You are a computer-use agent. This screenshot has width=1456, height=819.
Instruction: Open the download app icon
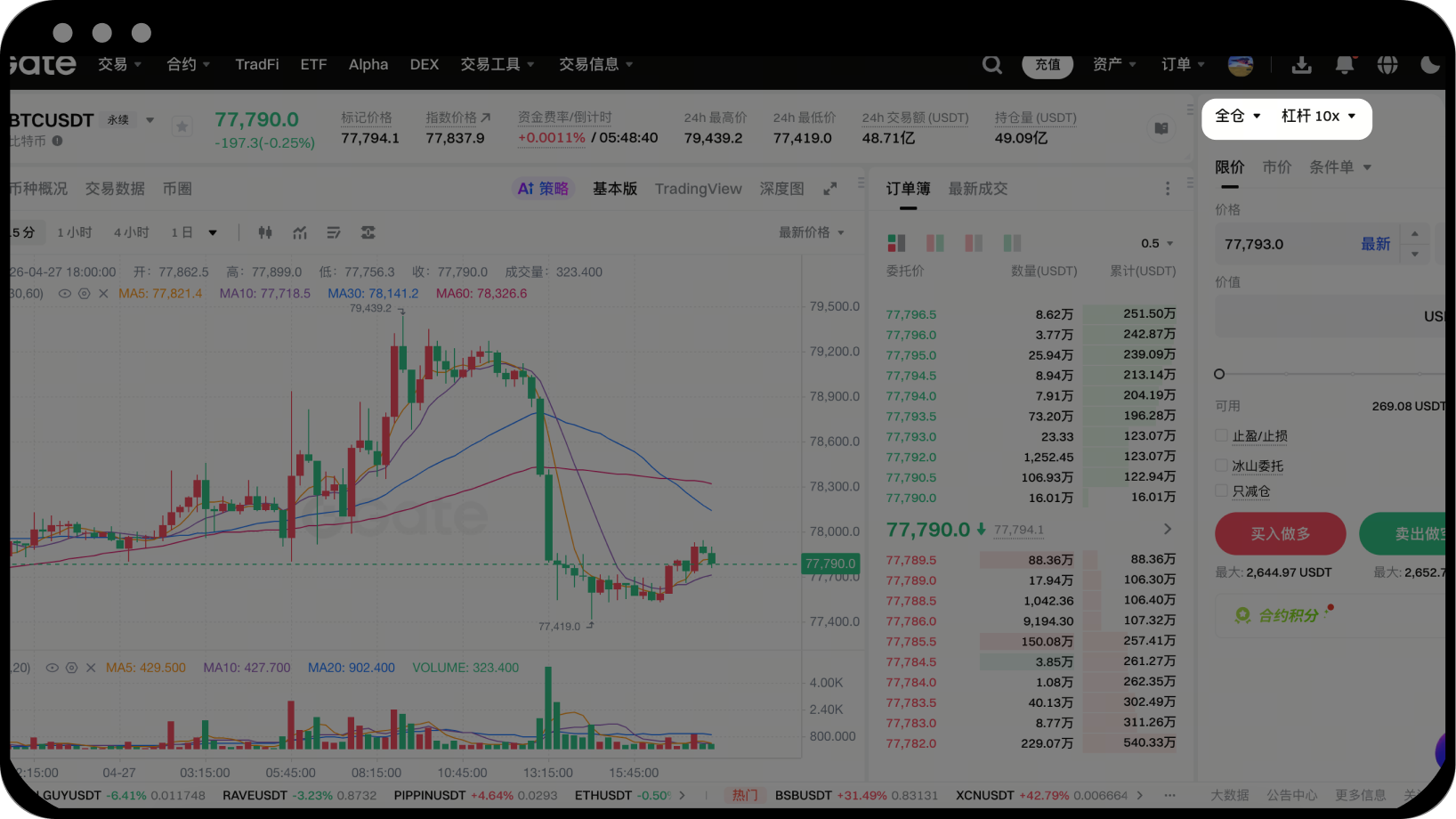pyautogui.click(x=1301, y=65)
